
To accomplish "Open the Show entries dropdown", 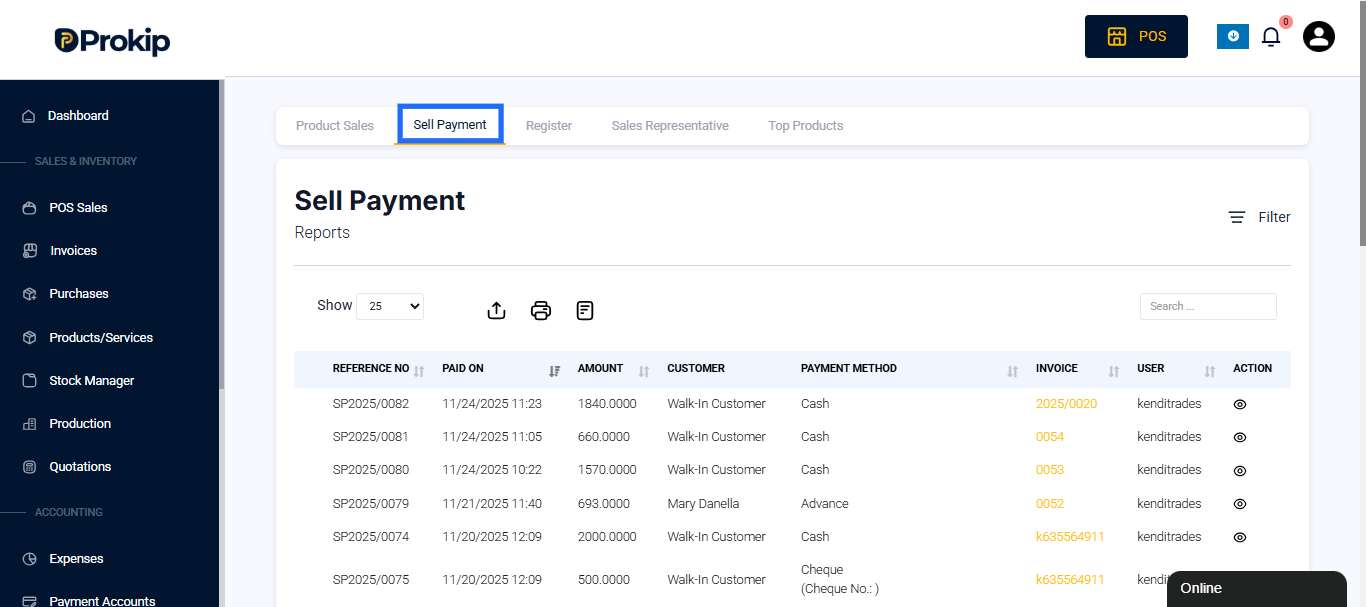I will pos(390,306).
